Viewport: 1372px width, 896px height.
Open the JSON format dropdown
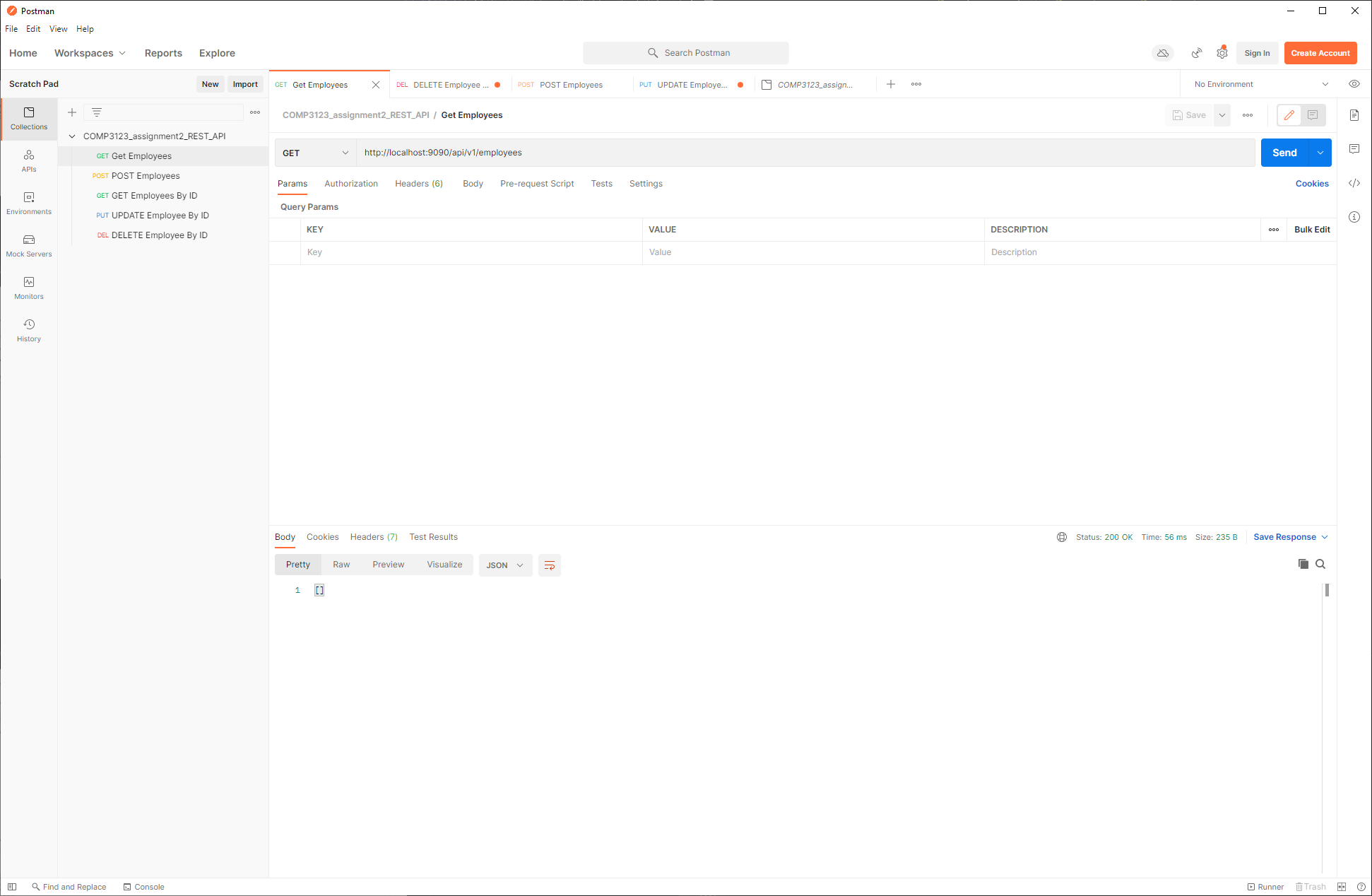505,565
